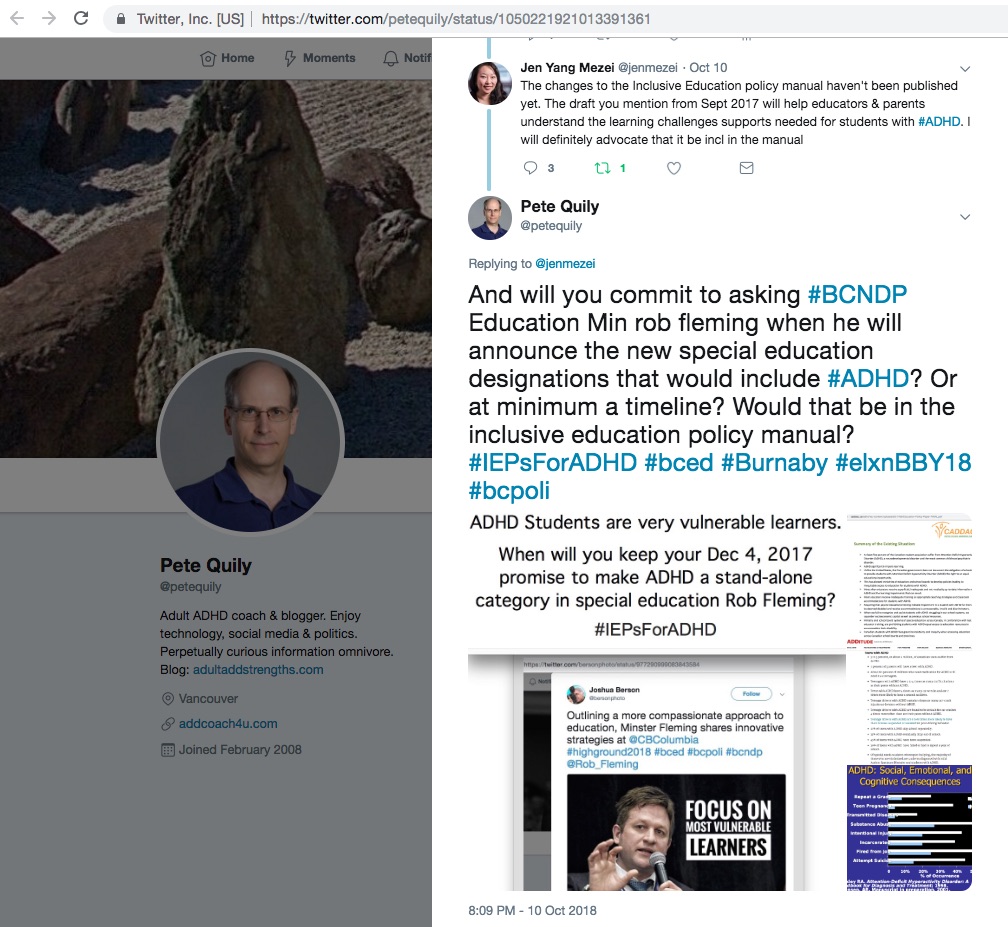This screenshot has height=927, width=1008.
Task: Open the Home tab
Action: [x=227, y=58]
